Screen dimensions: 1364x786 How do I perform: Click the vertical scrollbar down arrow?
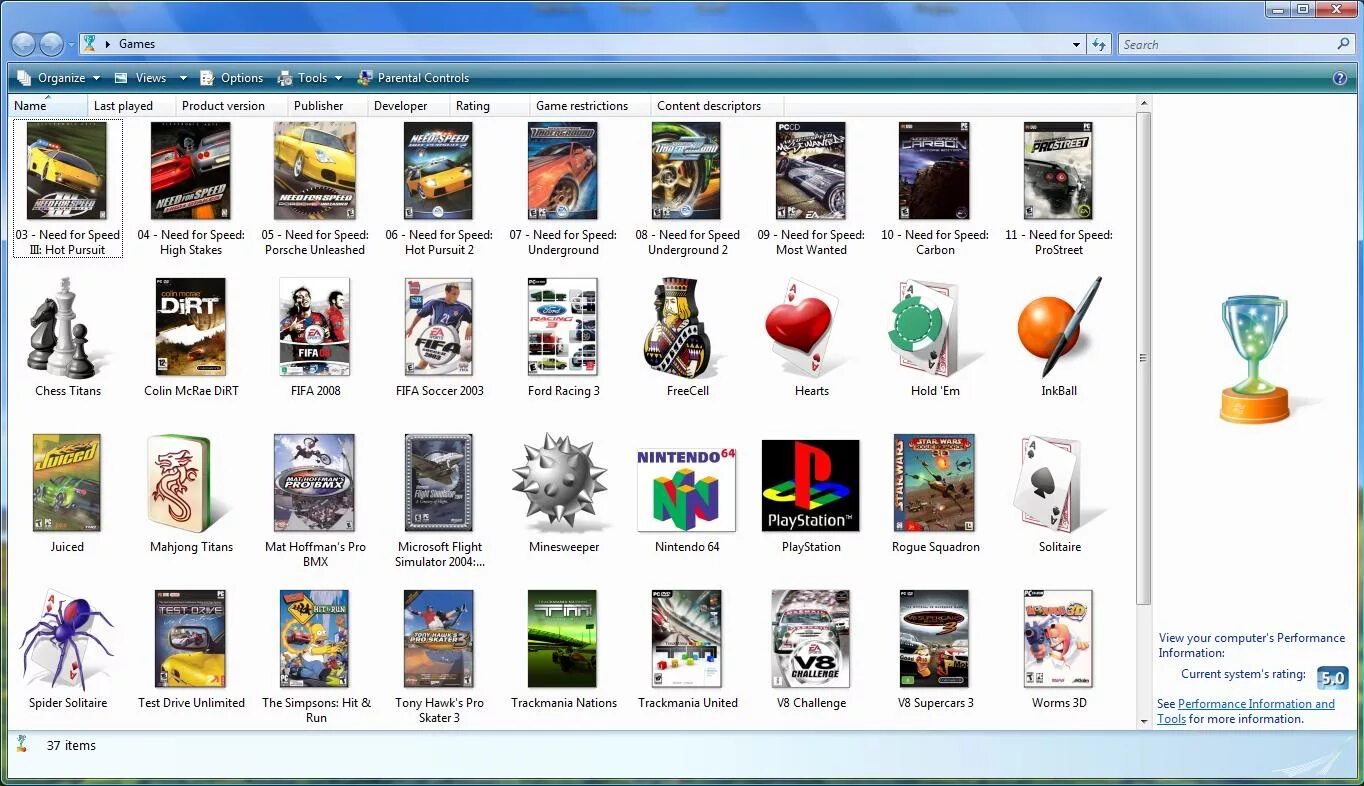pyautogui.click(x=1144, y=721)
